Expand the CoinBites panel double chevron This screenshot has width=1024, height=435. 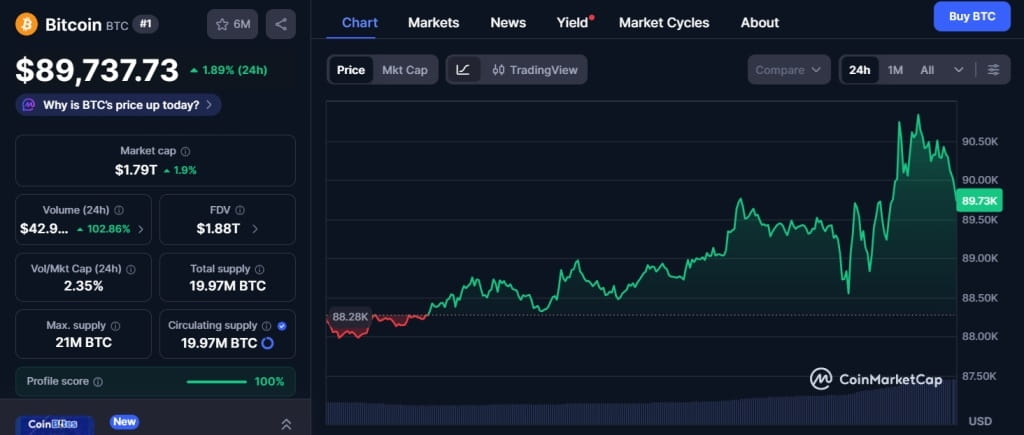tap(286, 424)
